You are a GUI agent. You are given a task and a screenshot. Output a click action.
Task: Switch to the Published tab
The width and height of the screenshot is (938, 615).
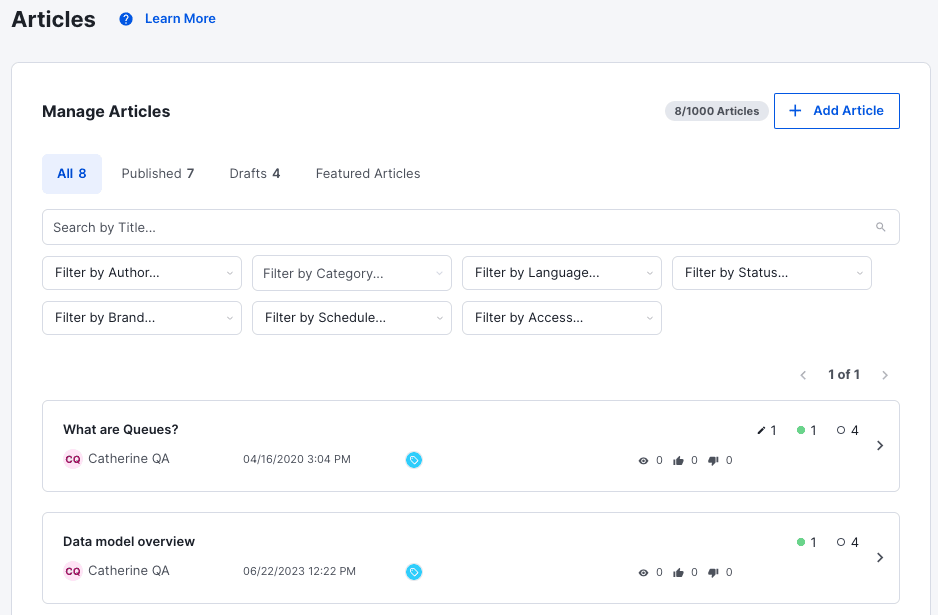click(x=157, y=174)
